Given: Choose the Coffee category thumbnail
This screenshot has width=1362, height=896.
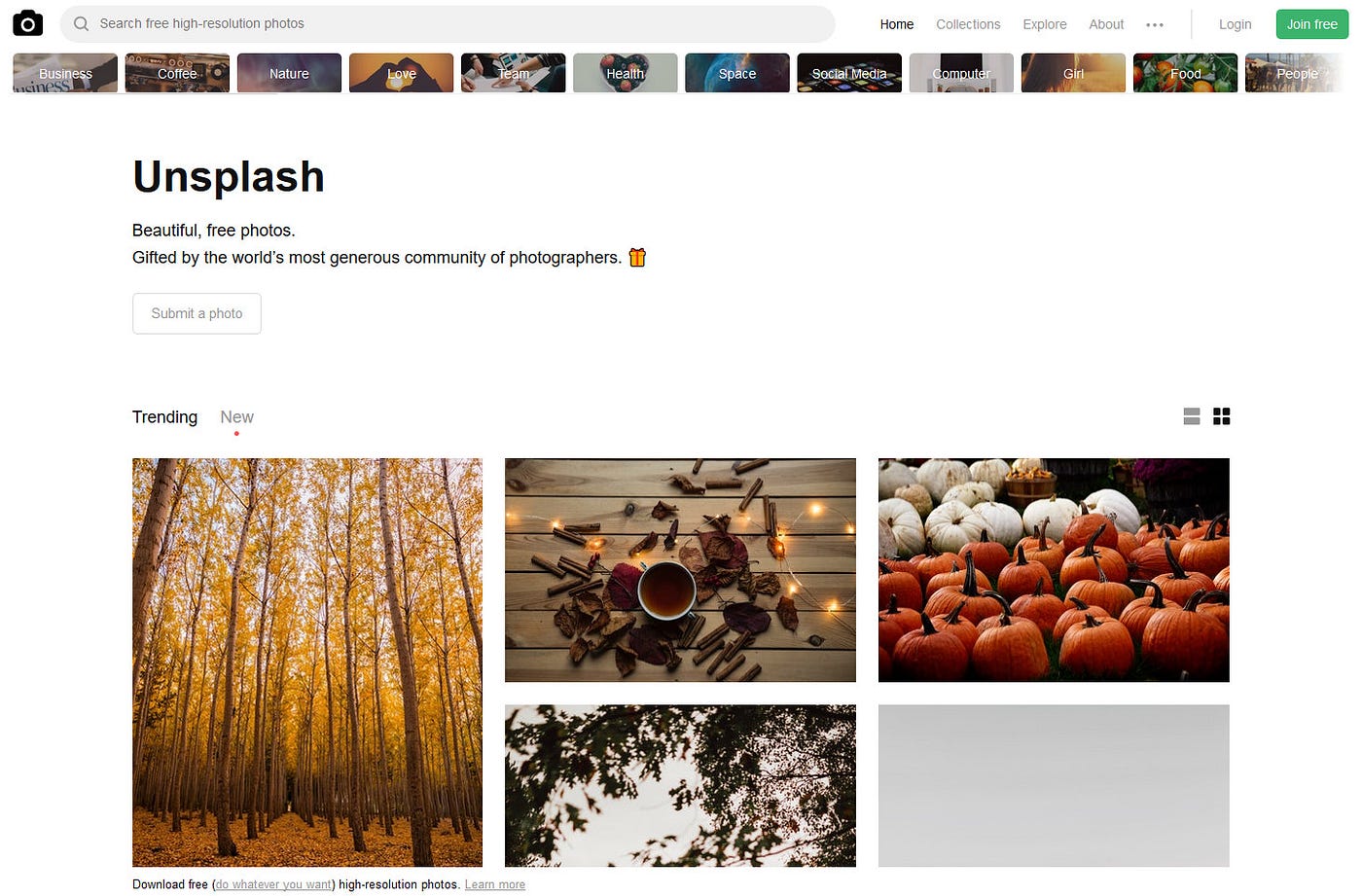Looking at the screenshot, I should point(177,73).
